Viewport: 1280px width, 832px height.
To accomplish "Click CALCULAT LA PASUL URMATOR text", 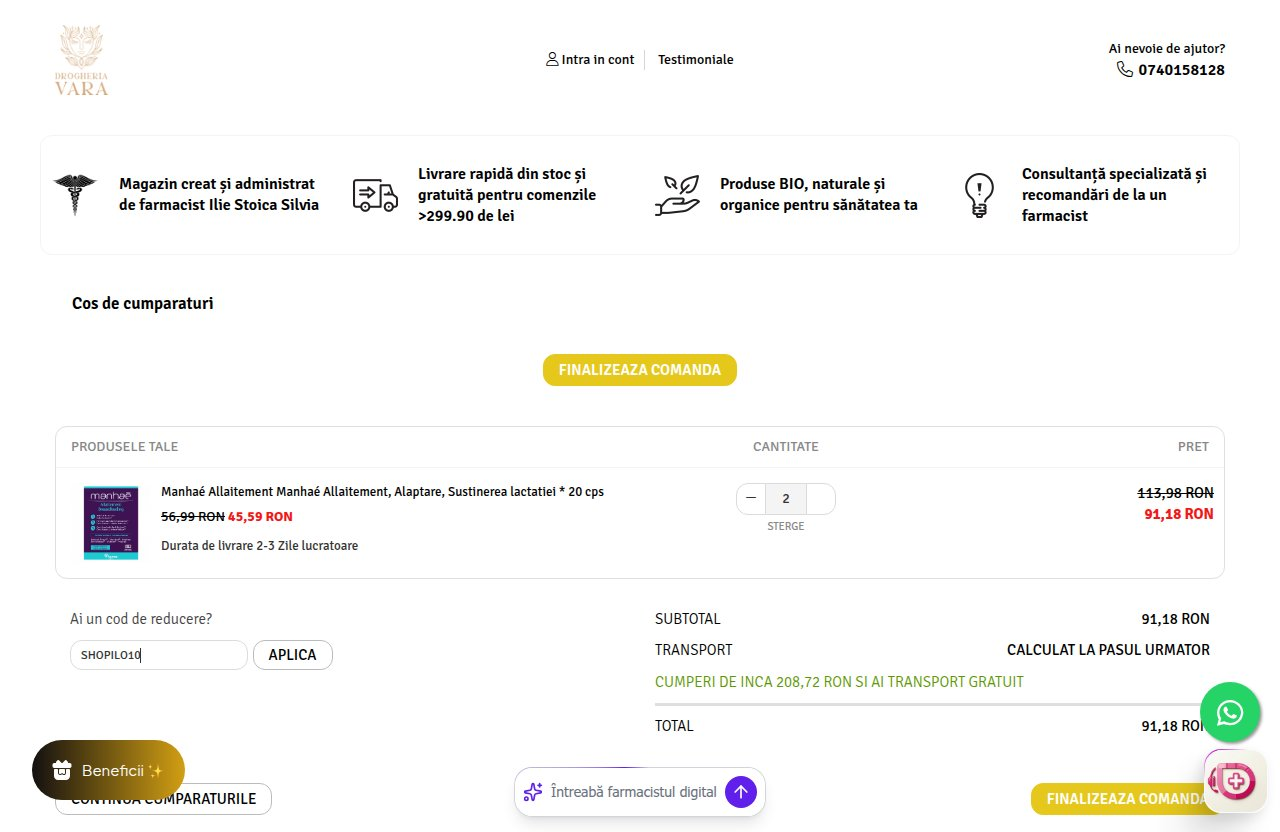I will (x=1108, y=650).
